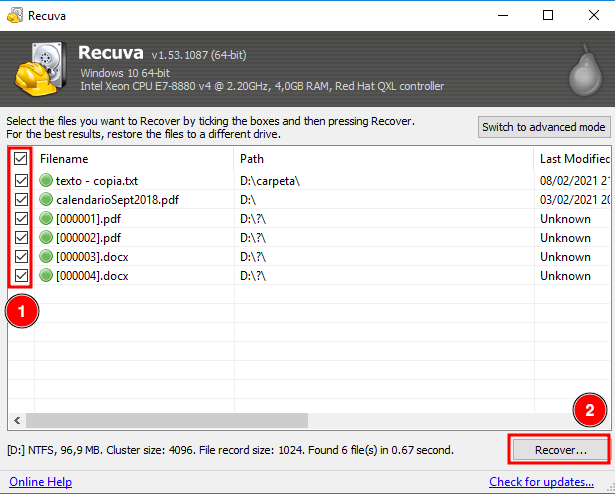Uncheck the calendarioSept2018.pdf checkbox
The width and height of the screenshot is (615, 494).
(x=21, y=200)
